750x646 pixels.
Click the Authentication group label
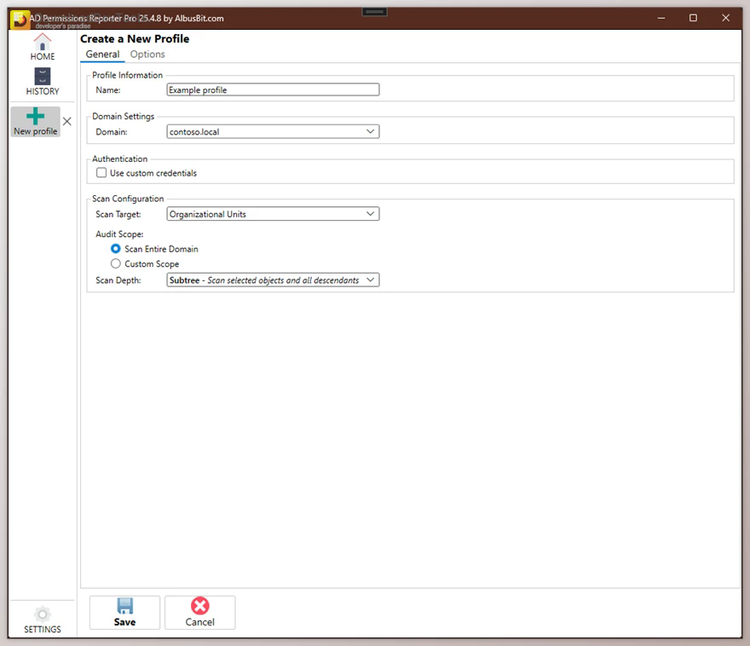pyautogui.click(x=120, y=159)
